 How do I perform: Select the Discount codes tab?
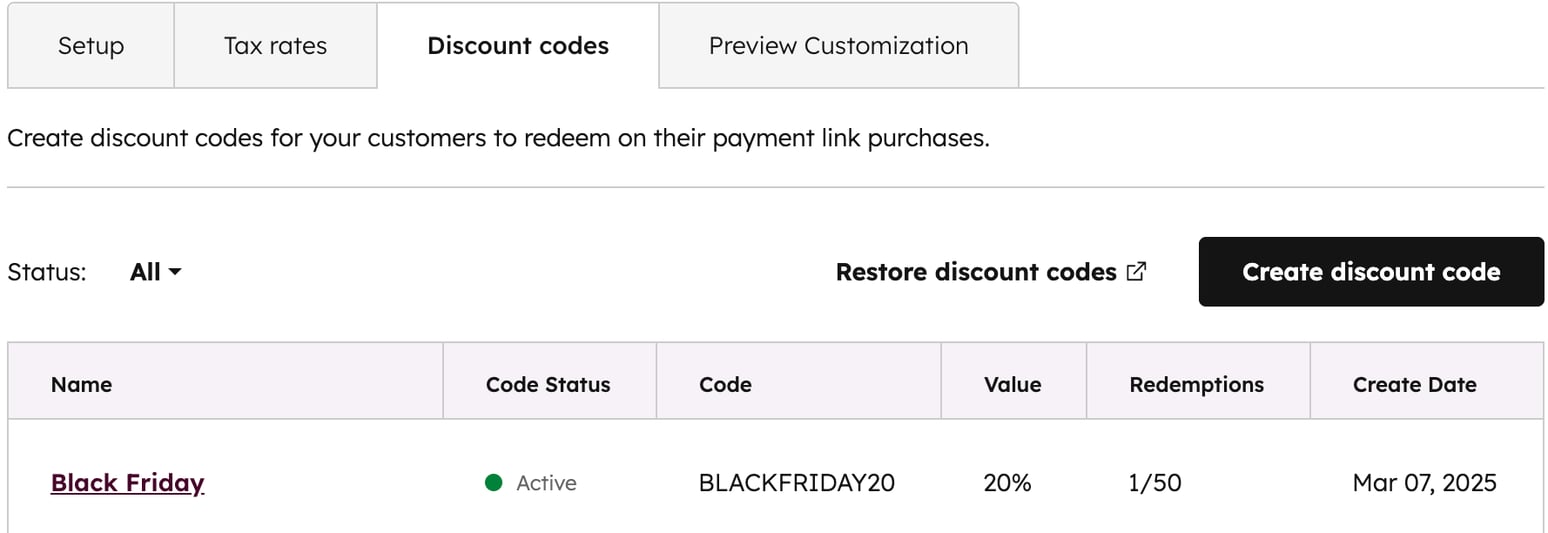[518, 46]
